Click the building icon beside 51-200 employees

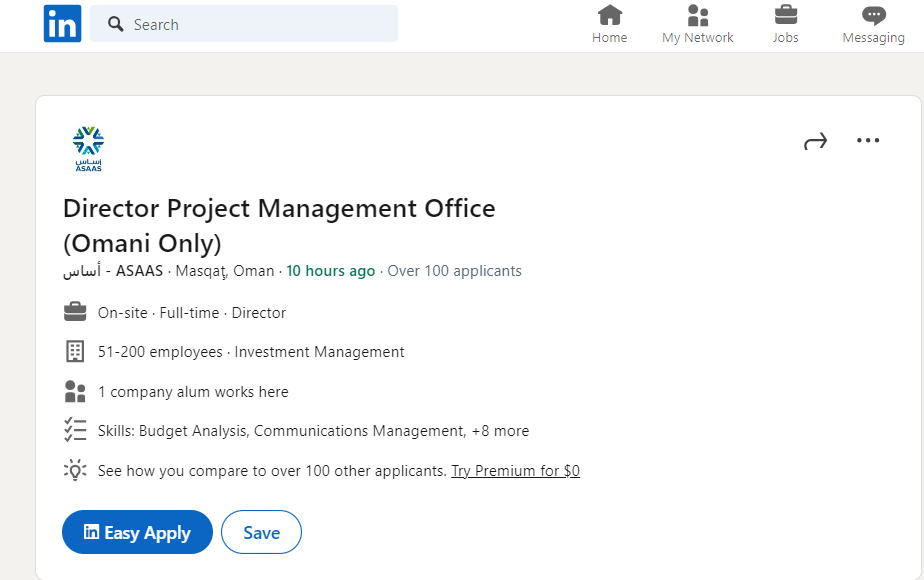pos(75,351)
